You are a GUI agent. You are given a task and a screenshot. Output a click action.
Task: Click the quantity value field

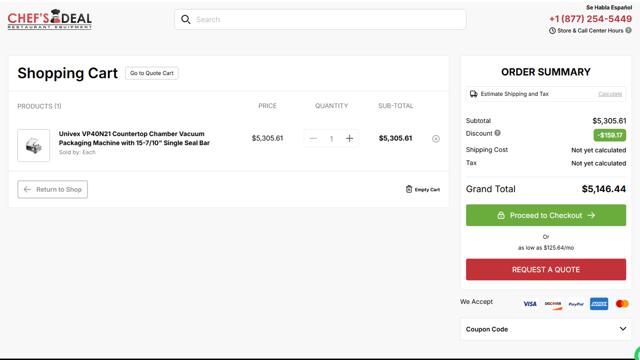(x=331, y=139)
